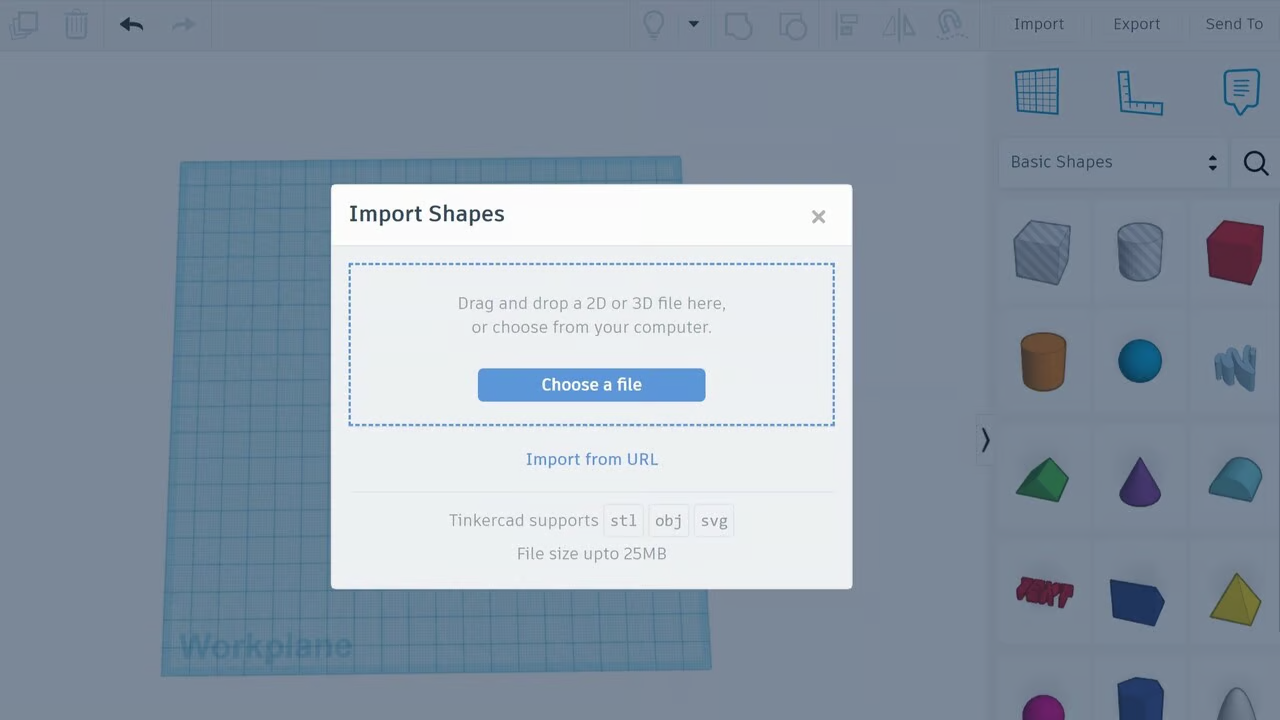Click the Undo arrow icon
Image resolution: width=1280 pixels, height=720 pixels.
131,24
